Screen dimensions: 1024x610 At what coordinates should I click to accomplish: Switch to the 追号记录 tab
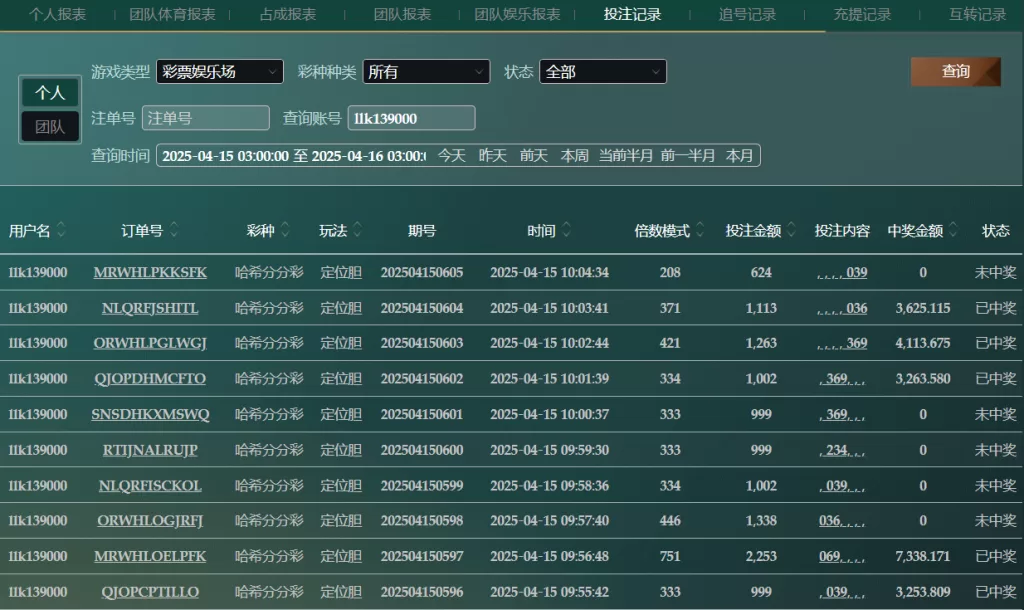tap(747, 15)
